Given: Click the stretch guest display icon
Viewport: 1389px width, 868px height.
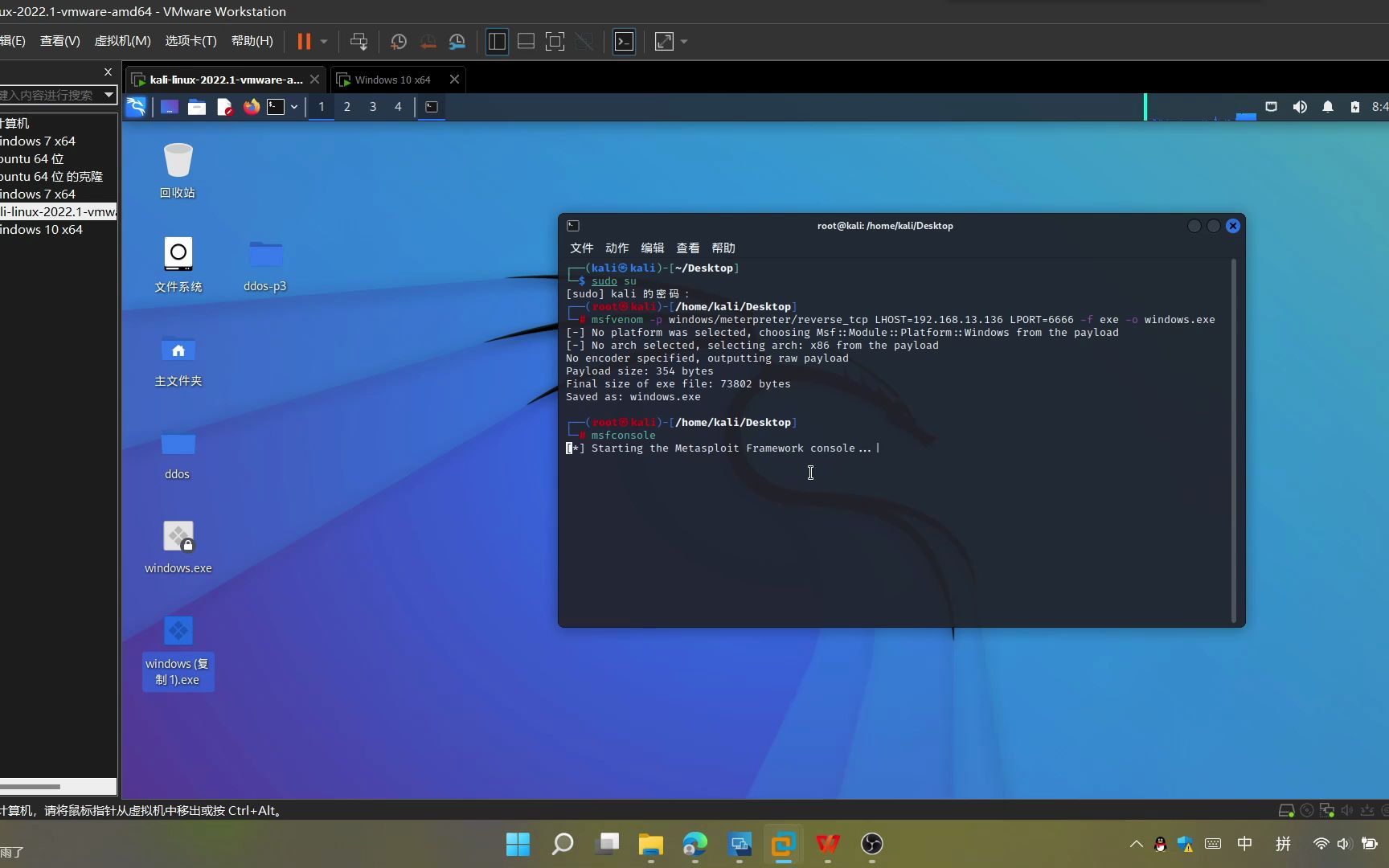Looking at the screenshot, I should pyautogui.click(x=664, y=42).
